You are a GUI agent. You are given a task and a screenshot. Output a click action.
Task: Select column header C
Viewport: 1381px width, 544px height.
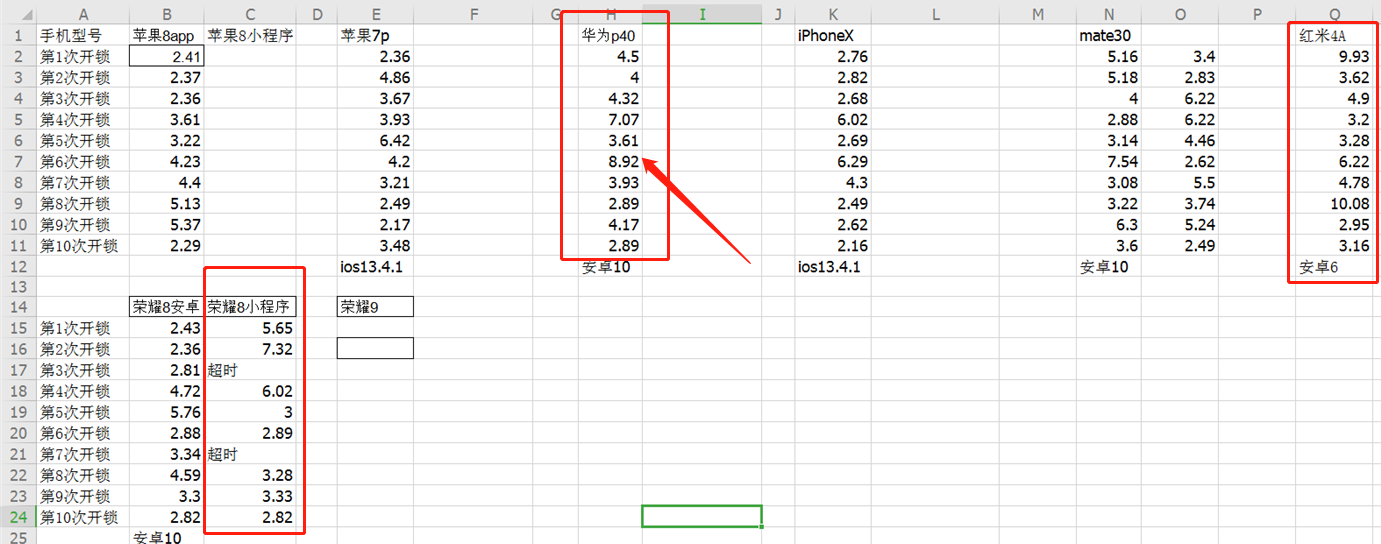pos(250,14)
